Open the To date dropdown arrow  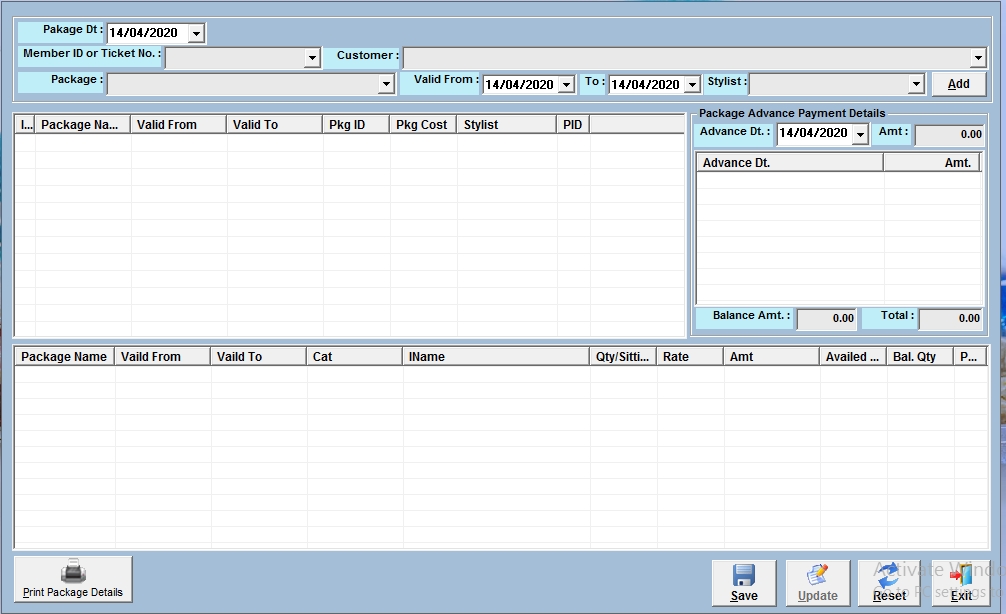[x=692, y=85]
